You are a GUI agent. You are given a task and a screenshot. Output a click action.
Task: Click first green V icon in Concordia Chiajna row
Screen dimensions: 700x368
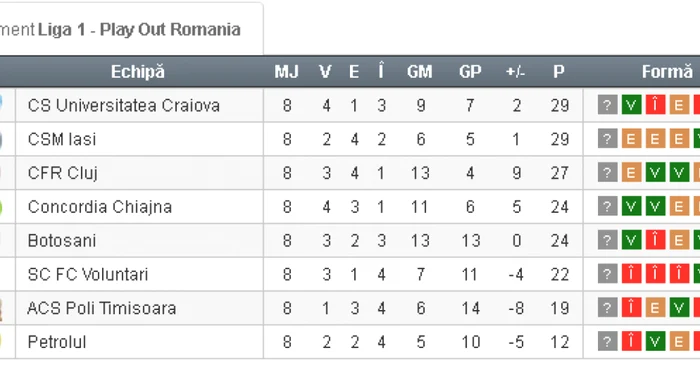[631, 207]
